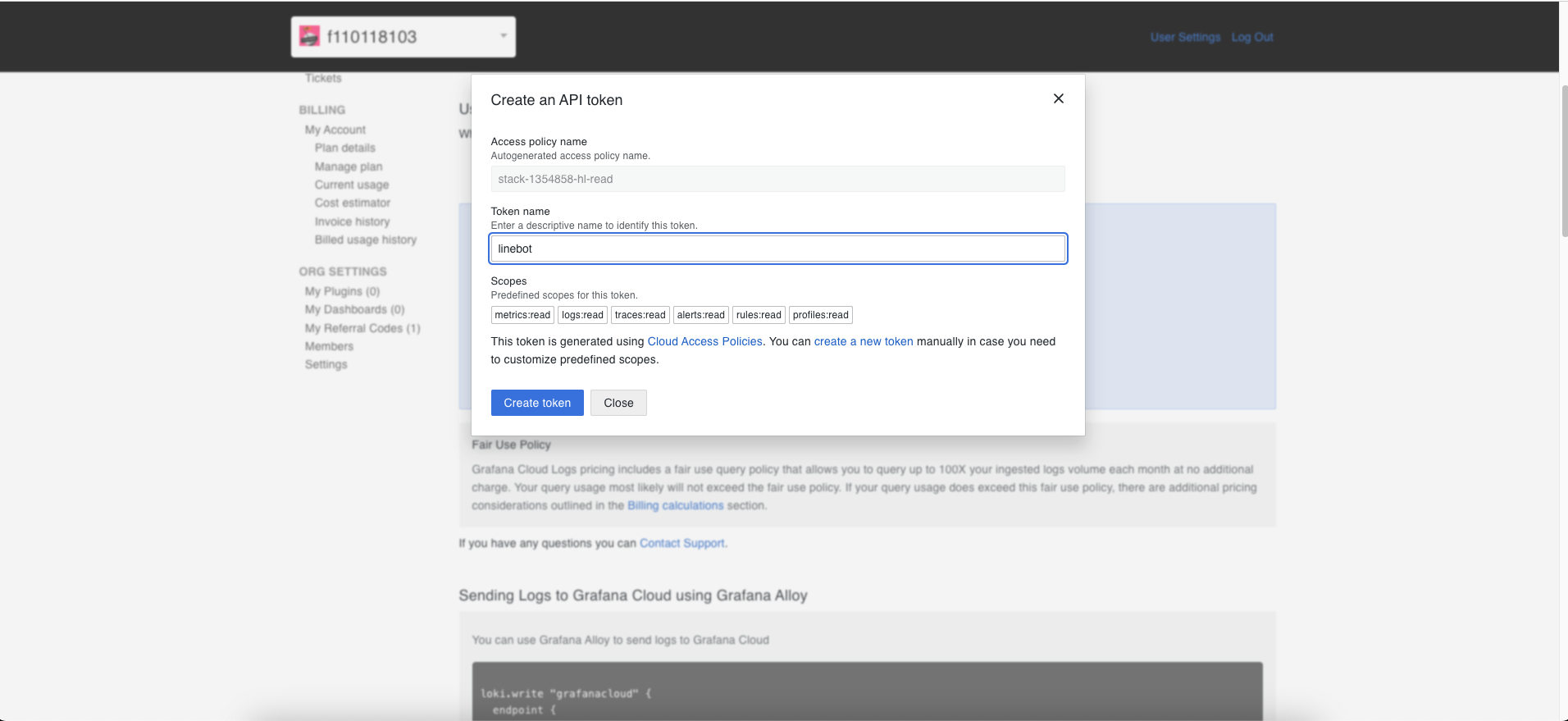The width and height of the screenshot is (1568, 721).
Task: Select the logs:read scope tag
Action: 582,315
